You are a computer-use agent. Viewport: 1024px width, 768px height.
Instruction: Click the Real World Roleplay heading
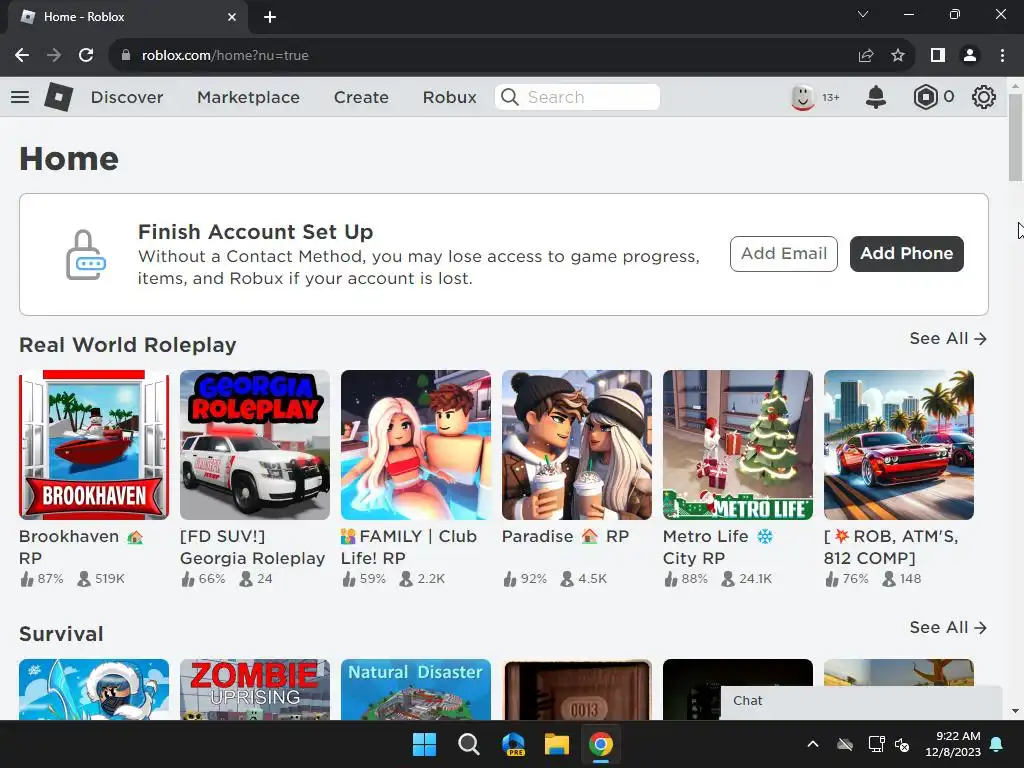click(x=127, y=344)
